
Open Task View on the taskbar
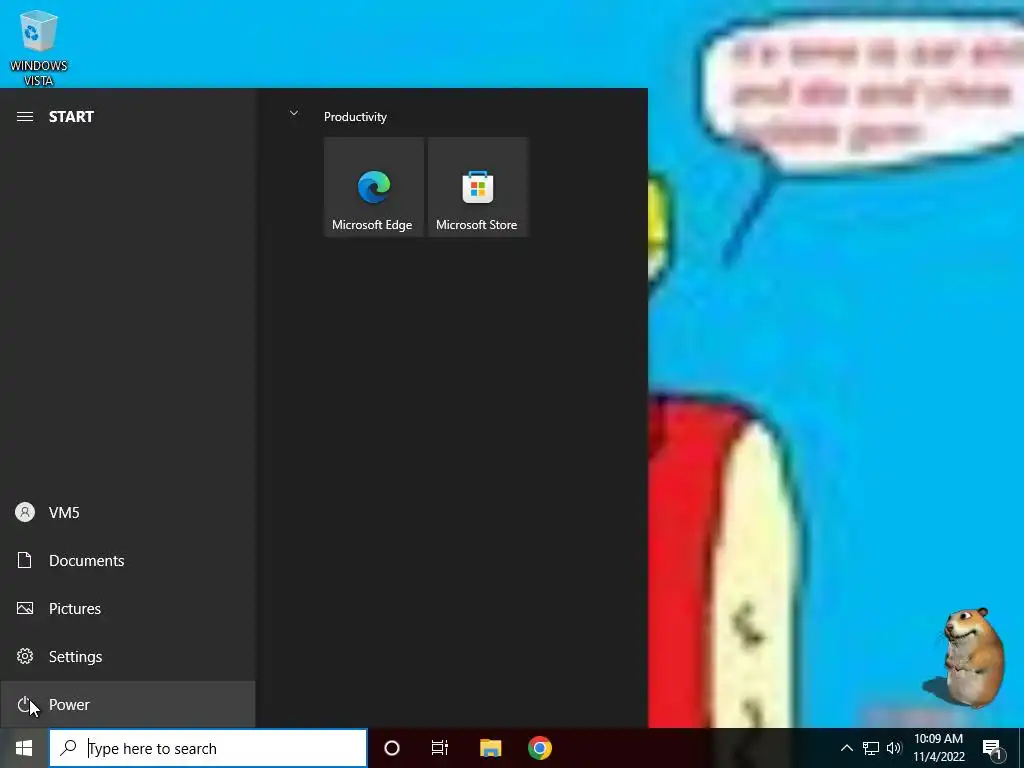[x=440, y=748]
